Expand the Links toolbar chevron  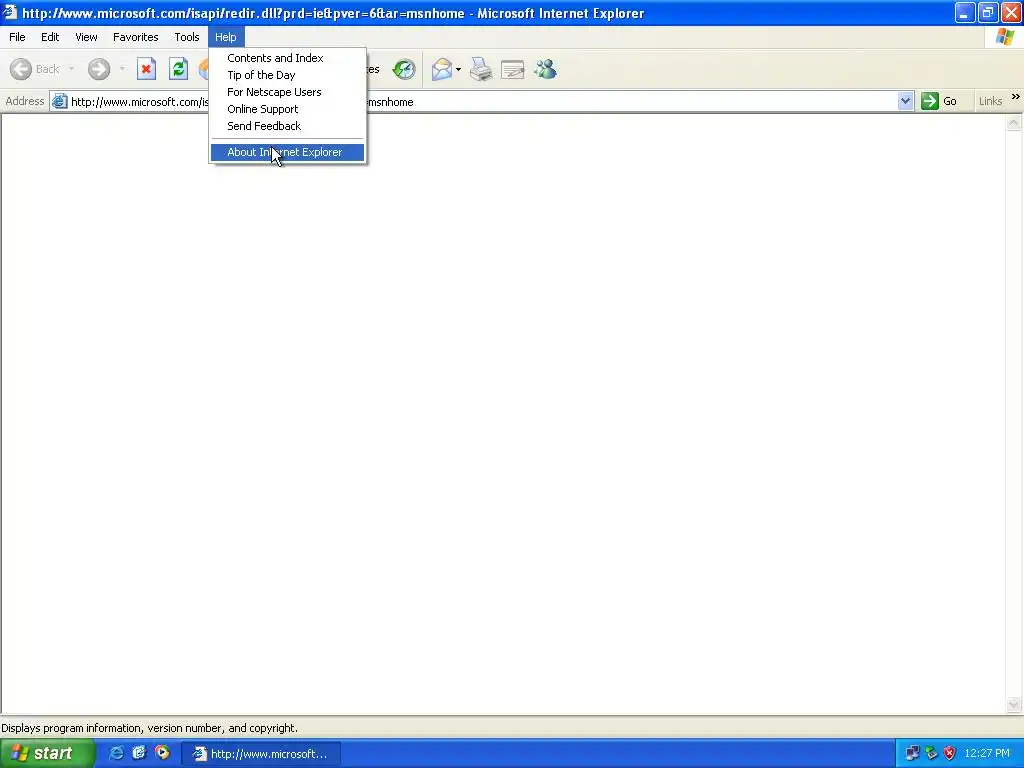[1016, 97]
